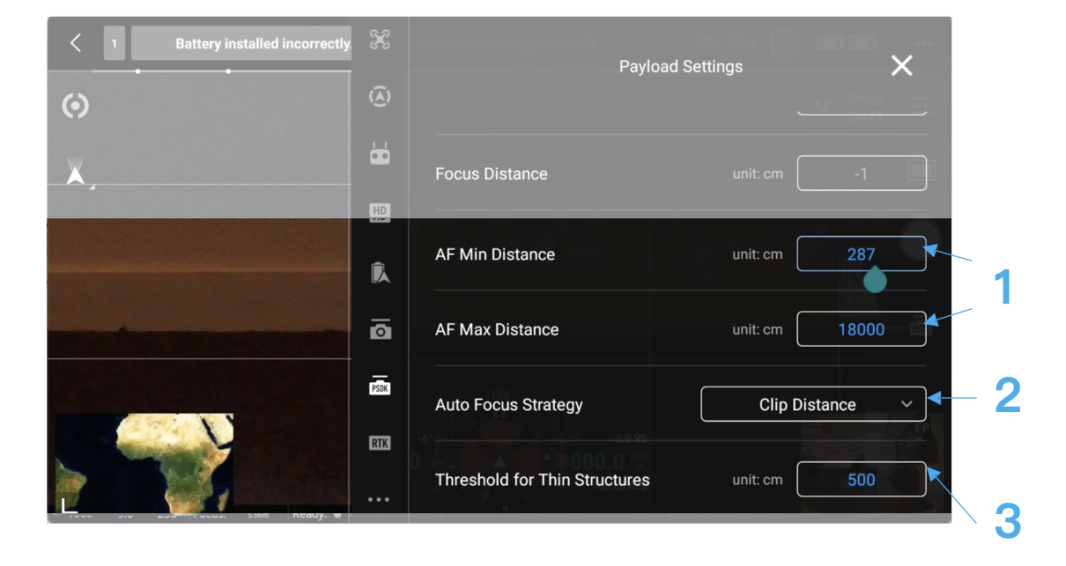Screen dimensions: 1066x566
Task: Click the Focus Distance input box
Action: 860,174
